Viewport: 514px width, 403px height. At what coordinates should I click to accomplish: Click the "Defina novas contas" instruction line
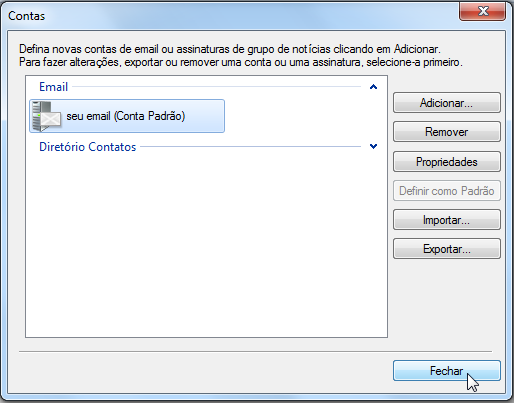230,49
